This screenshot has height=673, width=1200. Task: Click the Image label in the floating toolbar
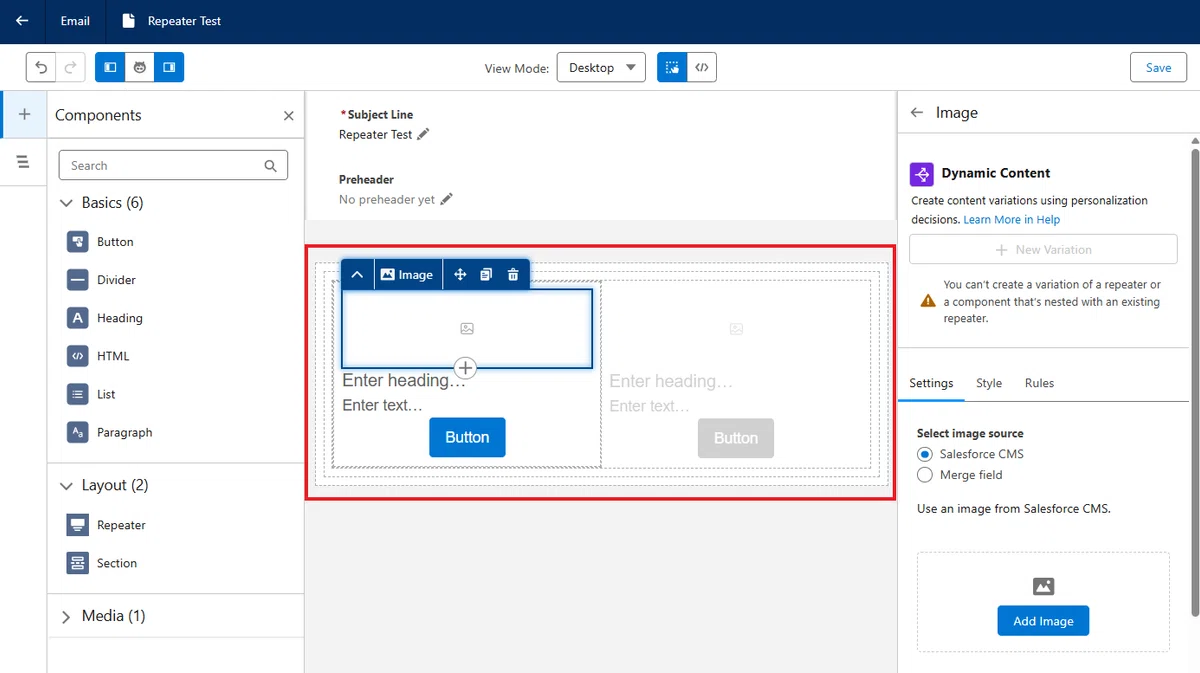click(407, 274)
